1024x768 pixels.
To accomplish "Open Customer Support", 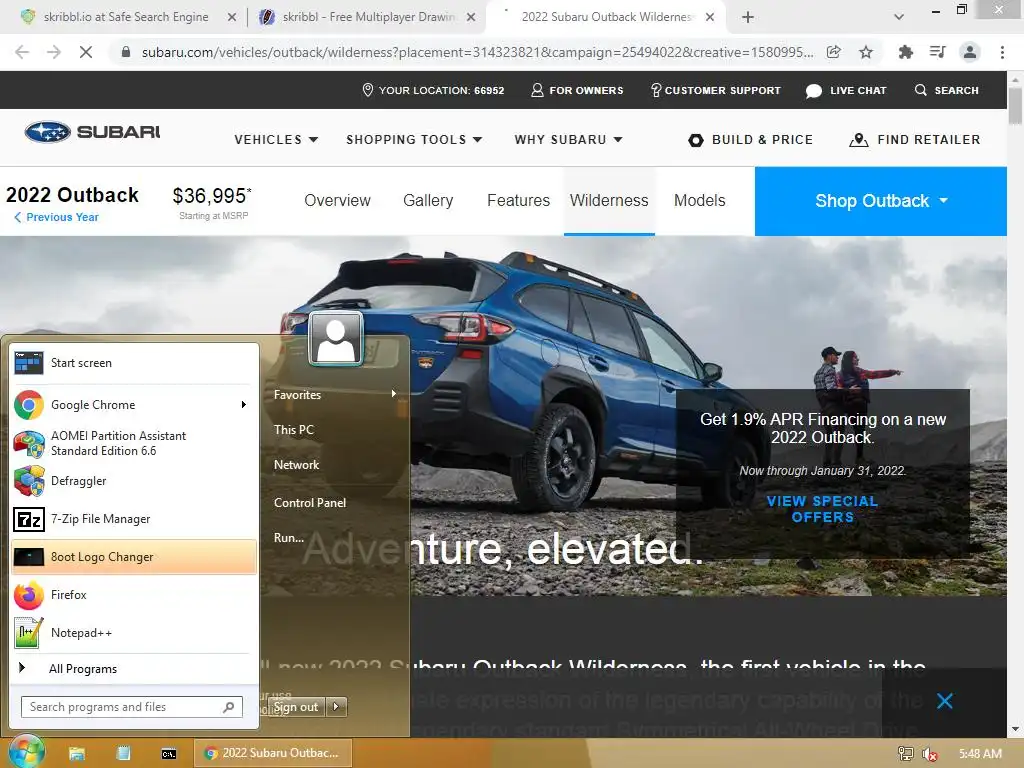I will click(x=716, y=90).
